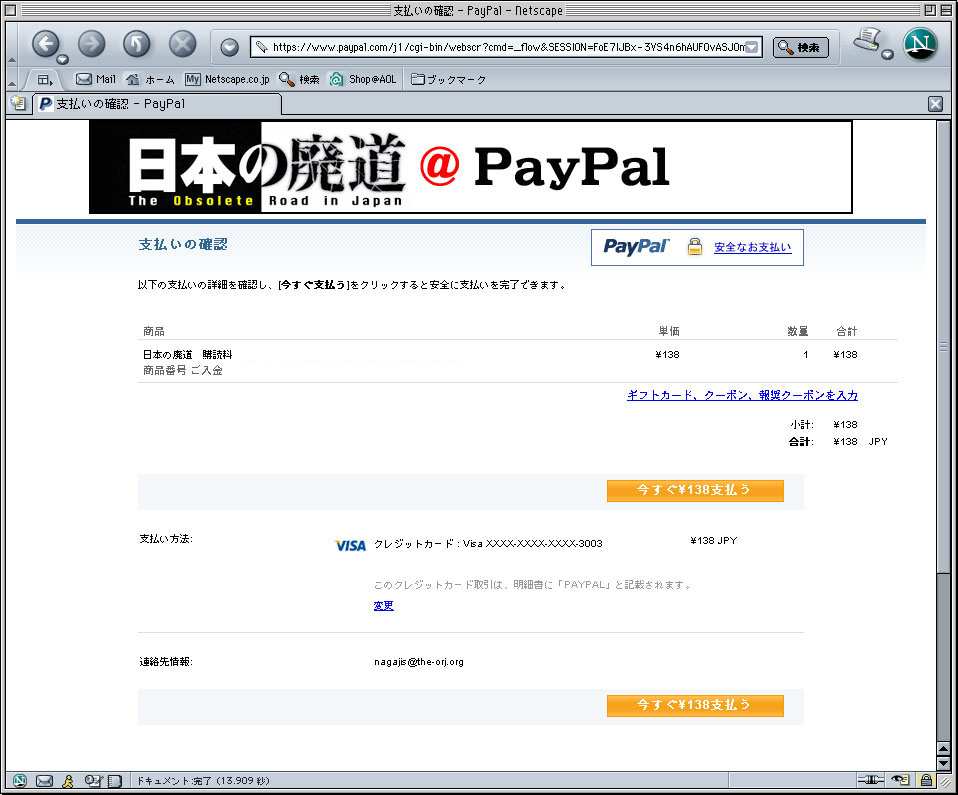Open the Back button history dropdown arrow
The image size is (958, 795).
point(62,59)
